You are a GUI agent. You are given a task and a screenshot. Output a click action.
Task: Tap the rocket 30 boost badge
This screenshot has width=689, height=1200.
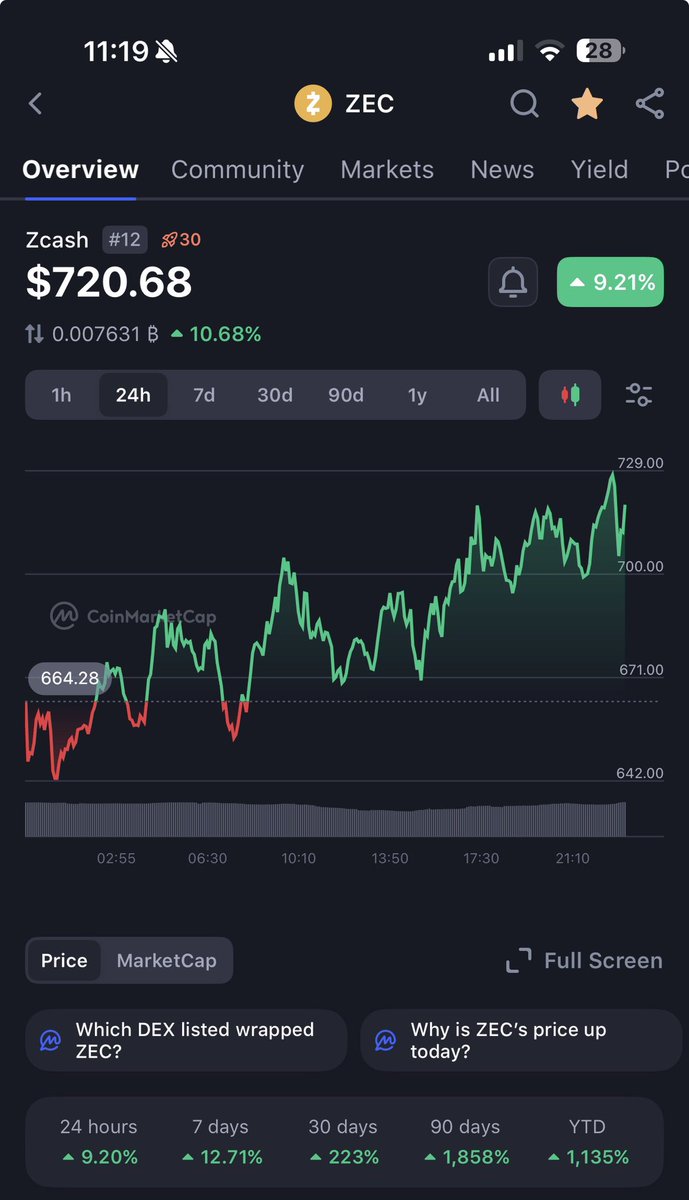point(181,240)
